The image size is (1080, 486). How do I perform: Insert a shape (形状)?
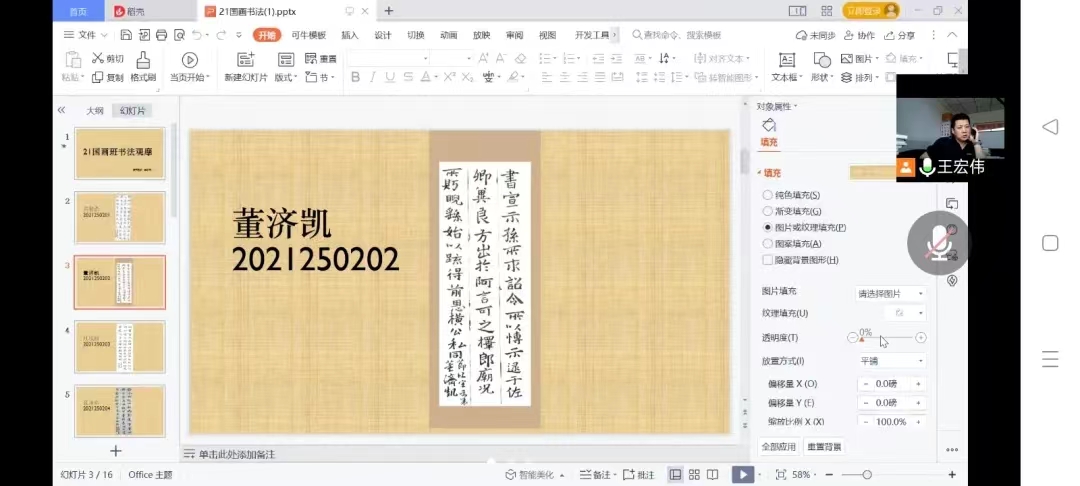click(822, 67)
